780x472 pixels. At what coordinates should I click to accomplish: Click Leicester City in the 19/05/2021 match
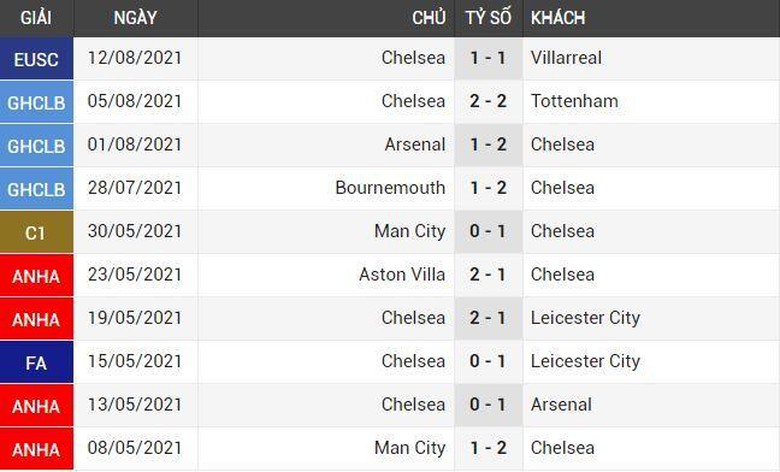coord(585,318)
